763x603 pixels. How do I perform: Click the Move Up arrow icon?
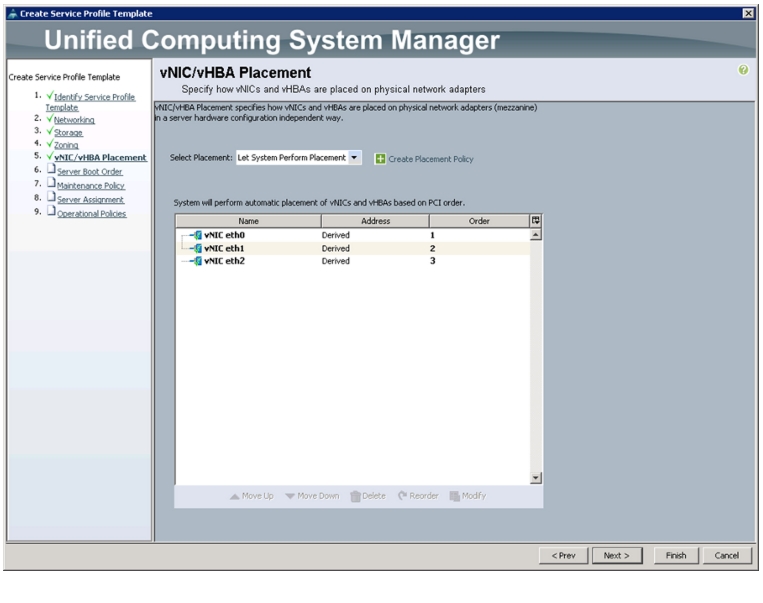235,496
